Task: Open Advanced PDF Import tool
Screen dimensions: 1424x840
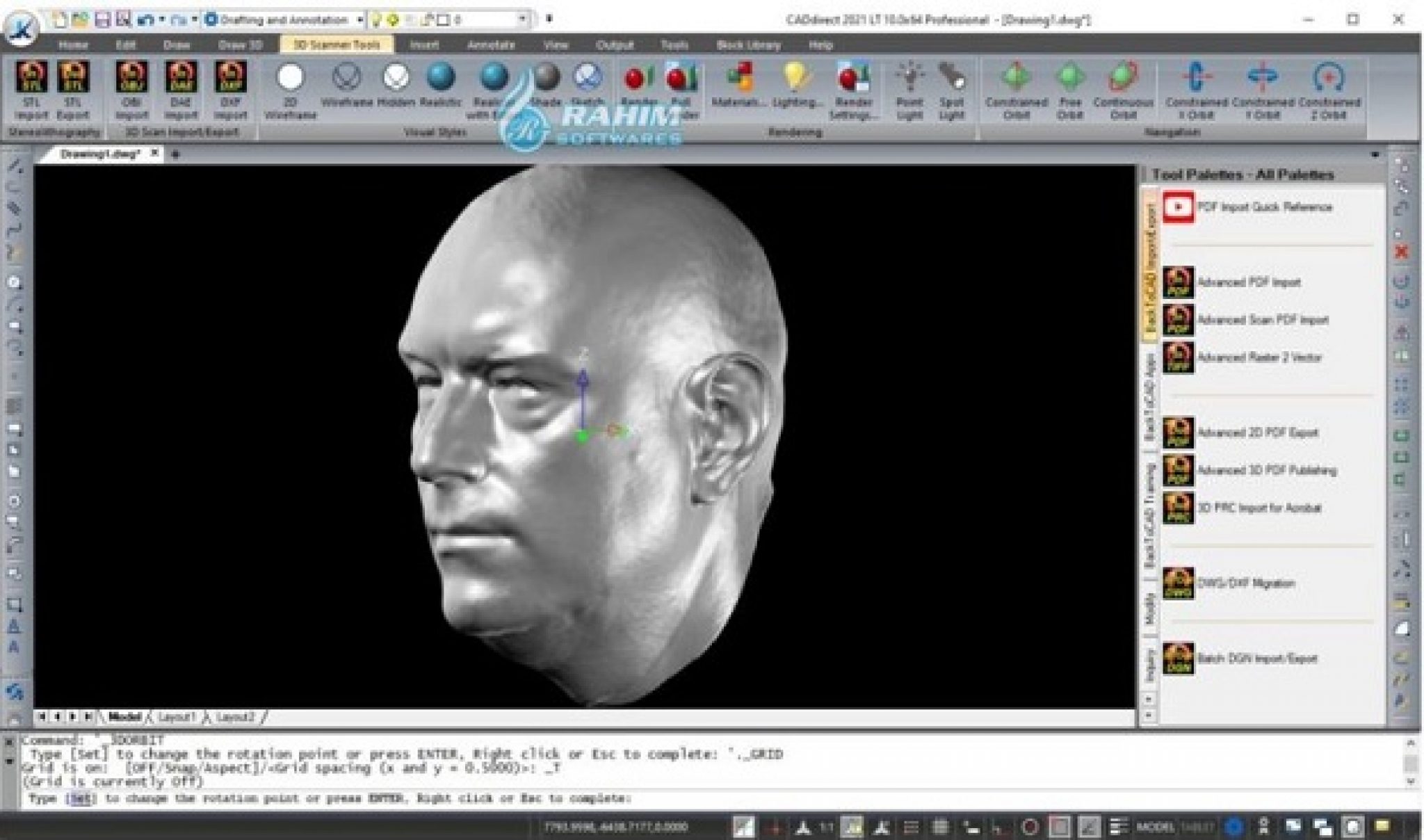Action: [1179, 282]
